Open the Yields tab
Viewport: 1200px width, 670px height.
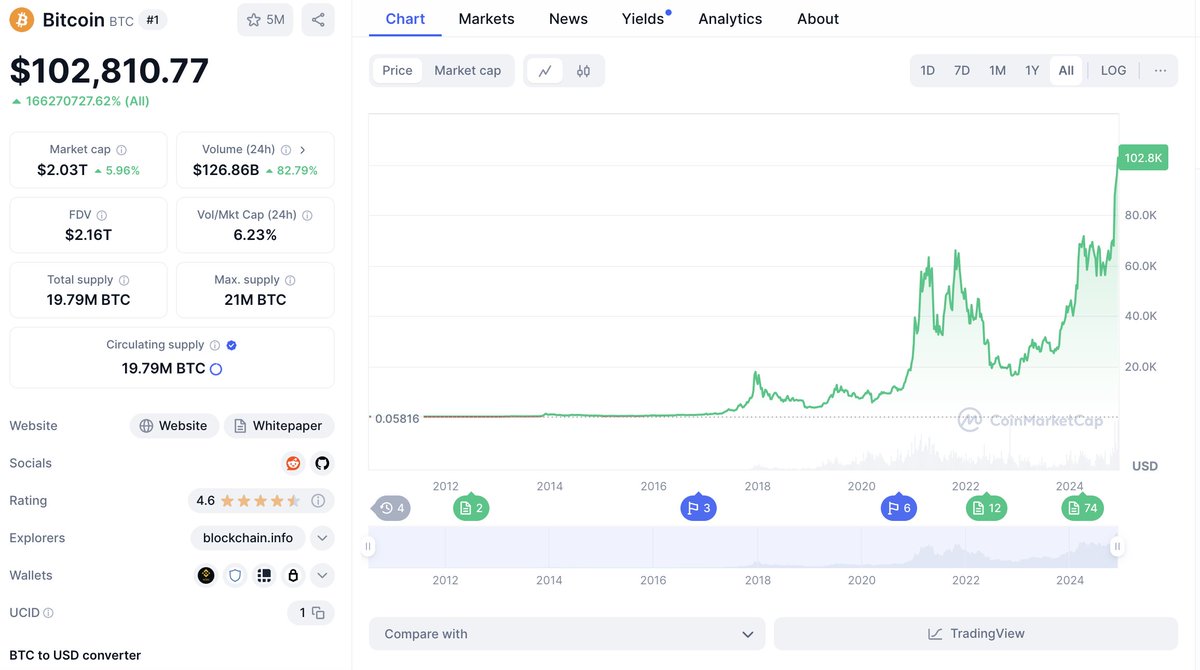pos(644,19)
